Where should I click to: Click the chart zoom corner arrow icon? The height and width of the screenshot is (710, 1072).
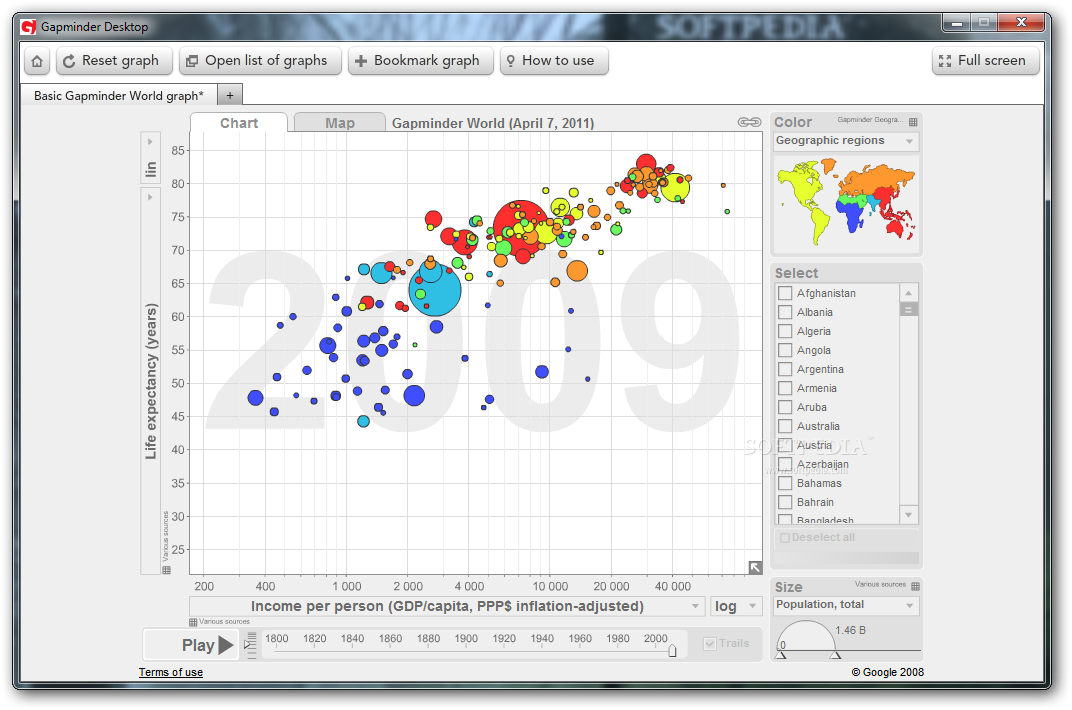(x=755, y=567)
